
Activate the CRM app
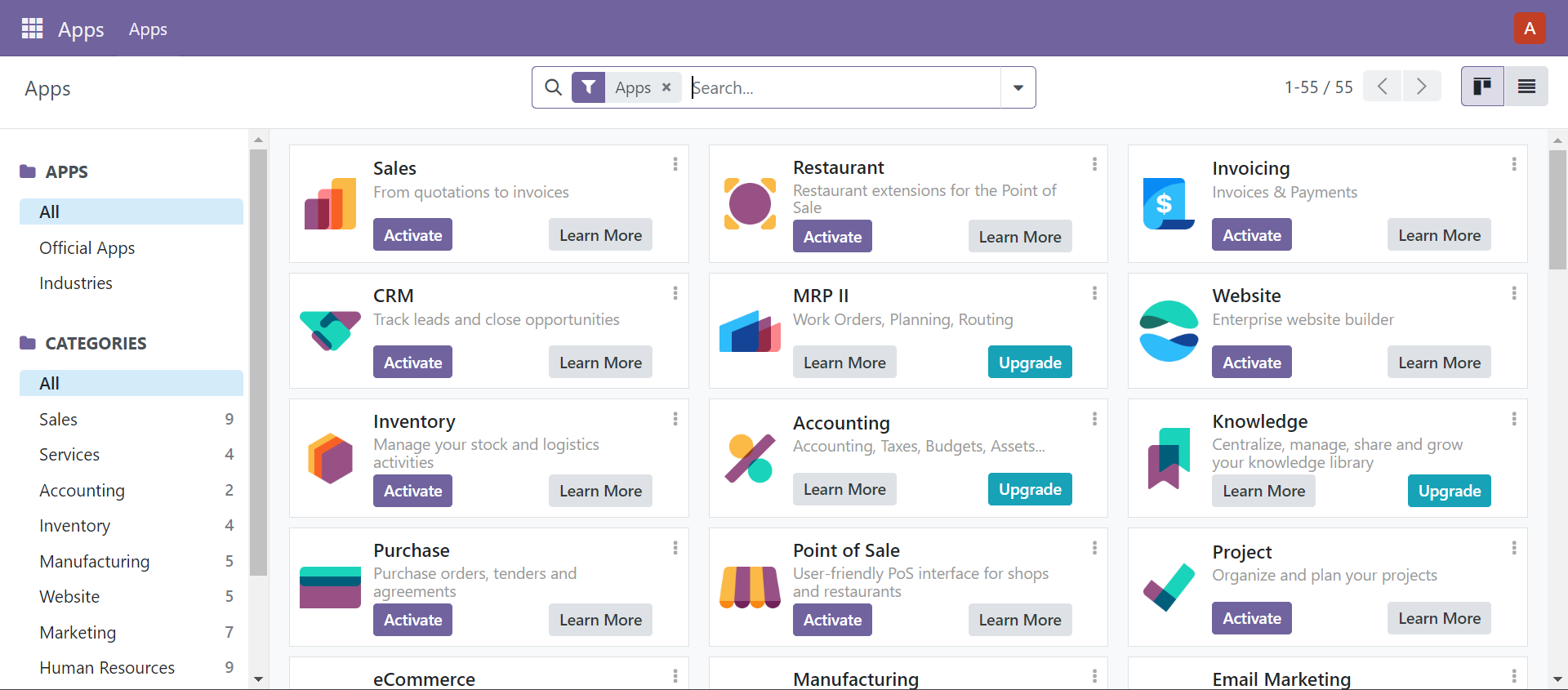412,362
